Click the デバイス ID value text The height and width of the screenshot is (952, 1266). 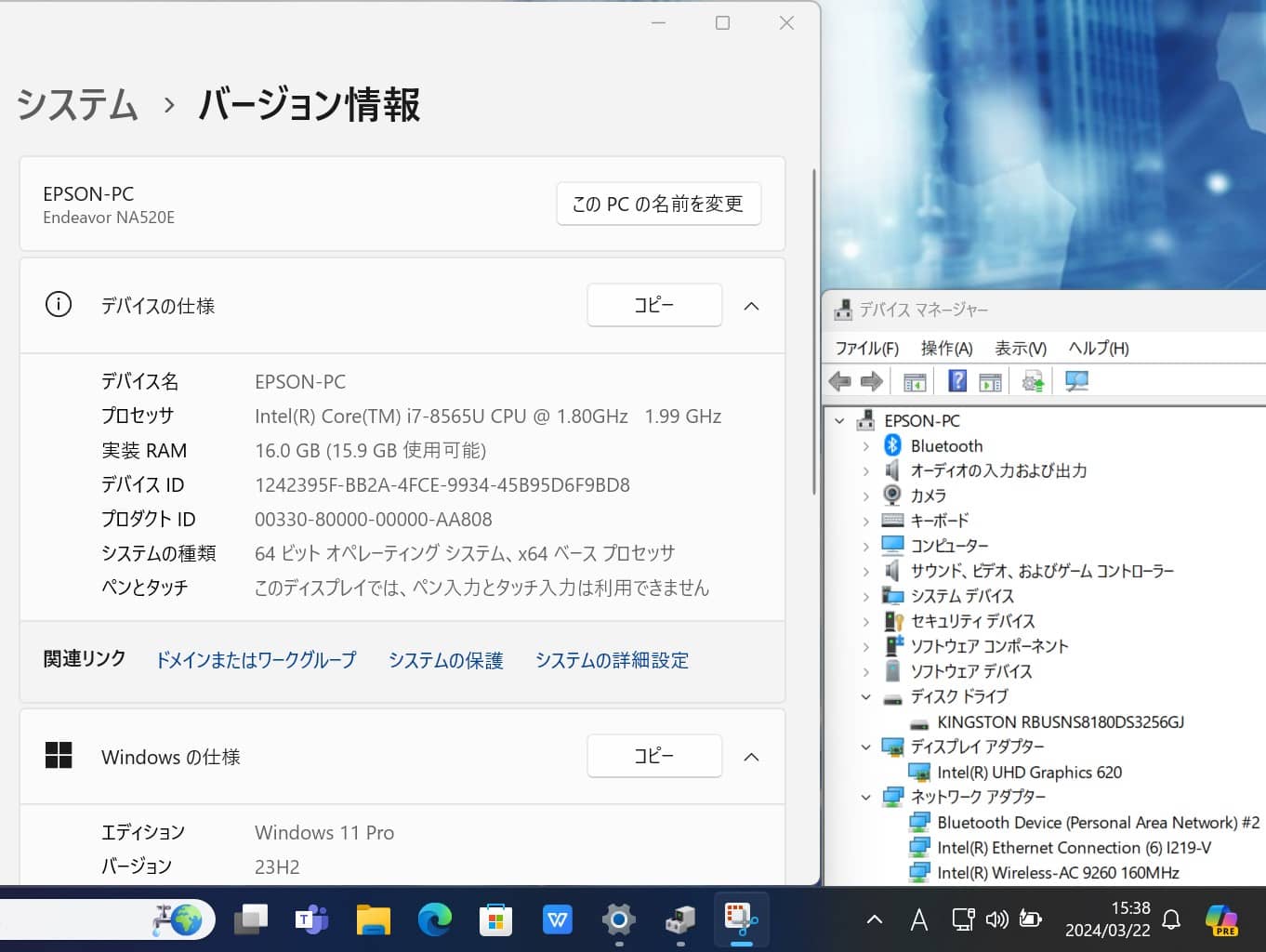(442, 485)
